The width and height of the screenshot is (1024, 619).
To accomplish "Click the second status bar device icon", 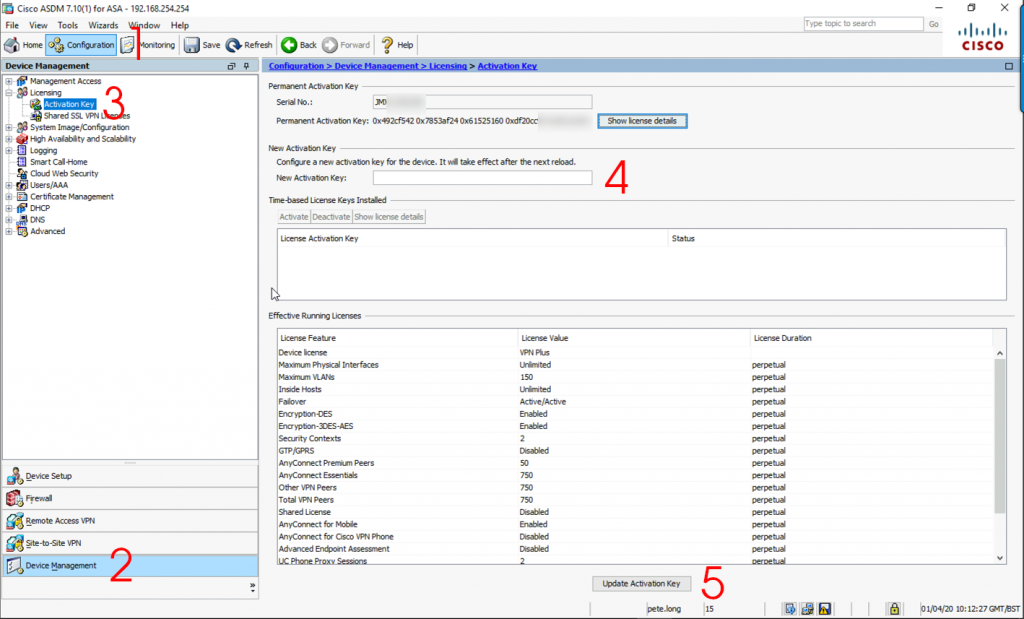I will coord(808,609).
